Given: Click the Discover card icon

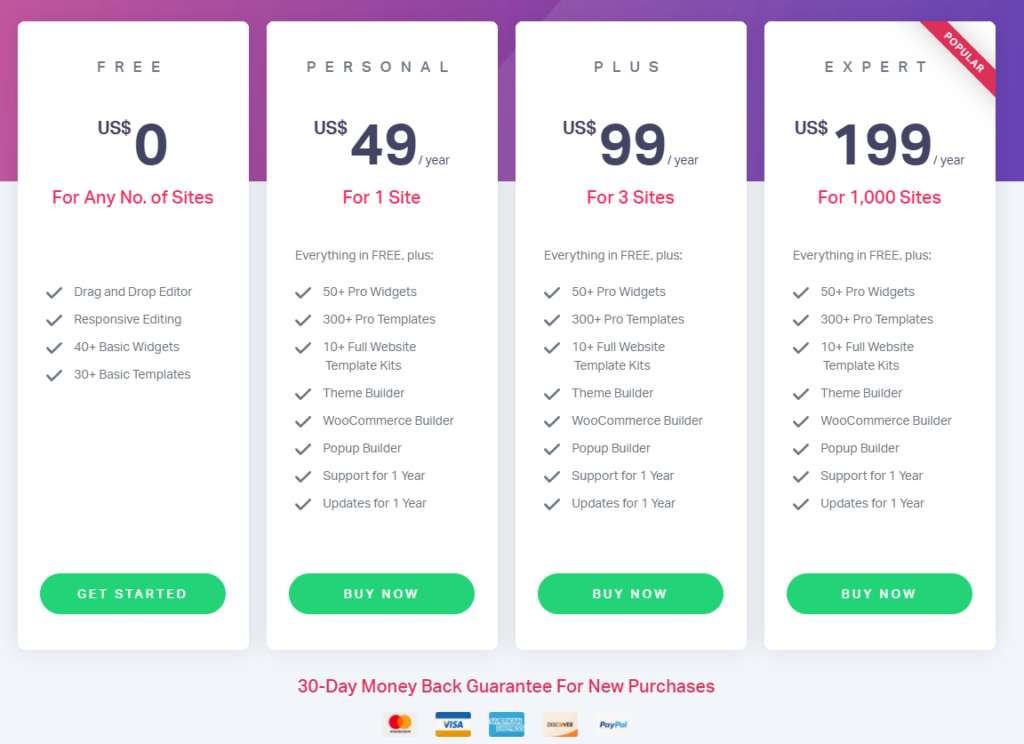Looking at the screenshot, I should point(560,724).
